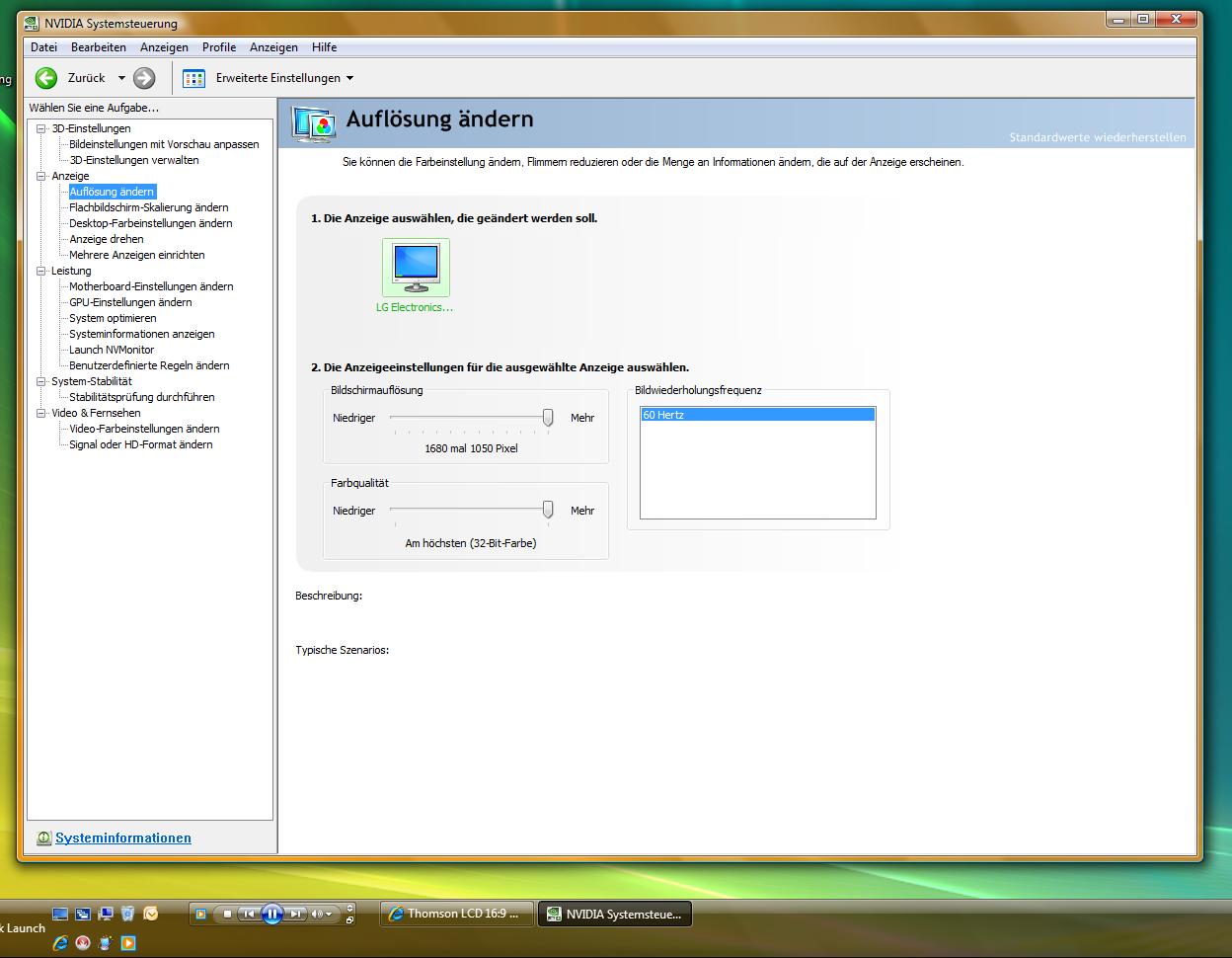
Task: Collapse the 3D-Einstellungen tree node
Action: (41, 128)
